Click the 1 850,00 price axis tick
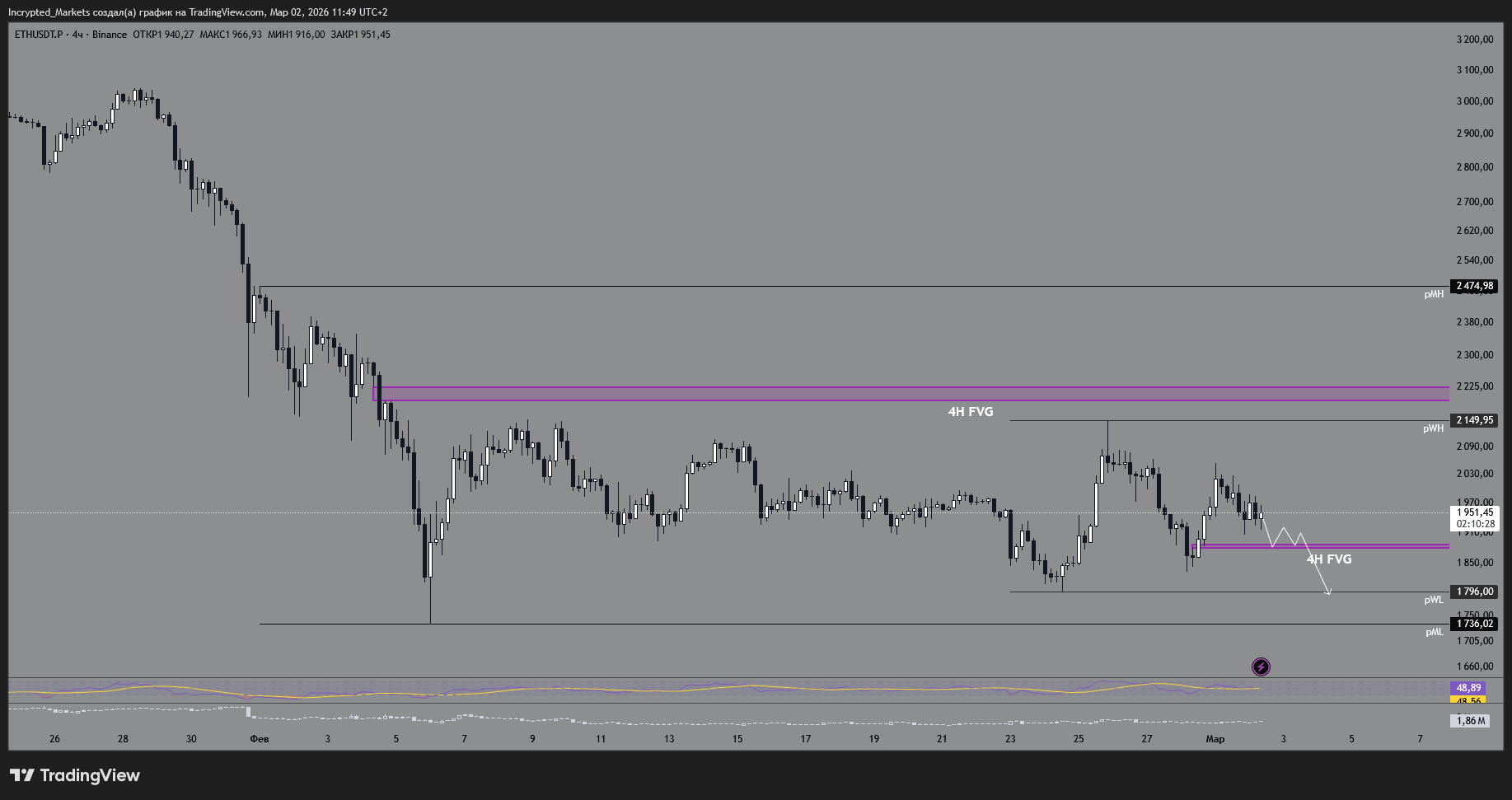The height and width of the screenshot is (800, 1512). (1475, 563)
